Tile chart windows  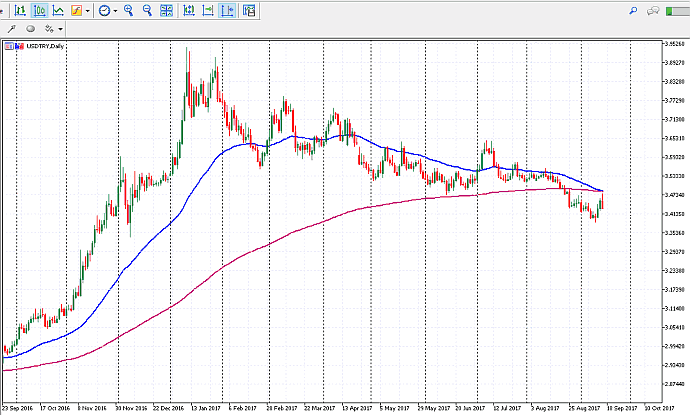point(167,11)
